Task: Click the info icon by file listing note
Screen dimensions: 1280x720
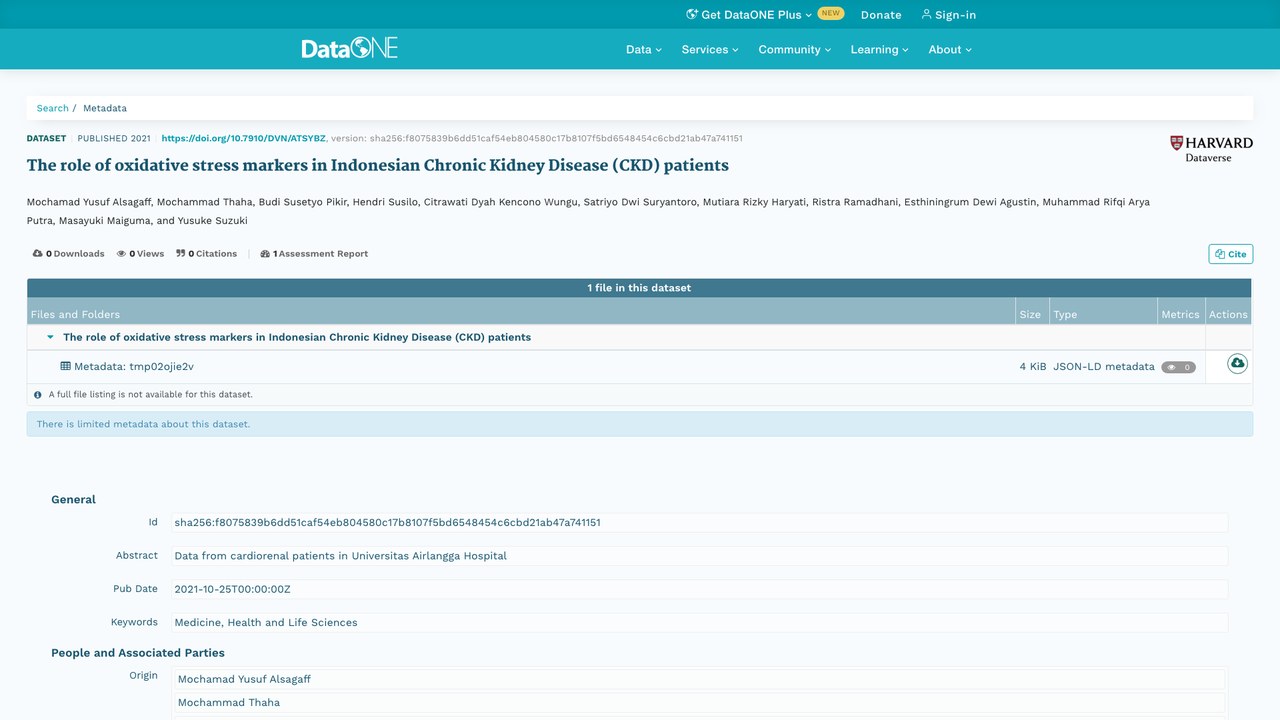Action: (38, 395)
